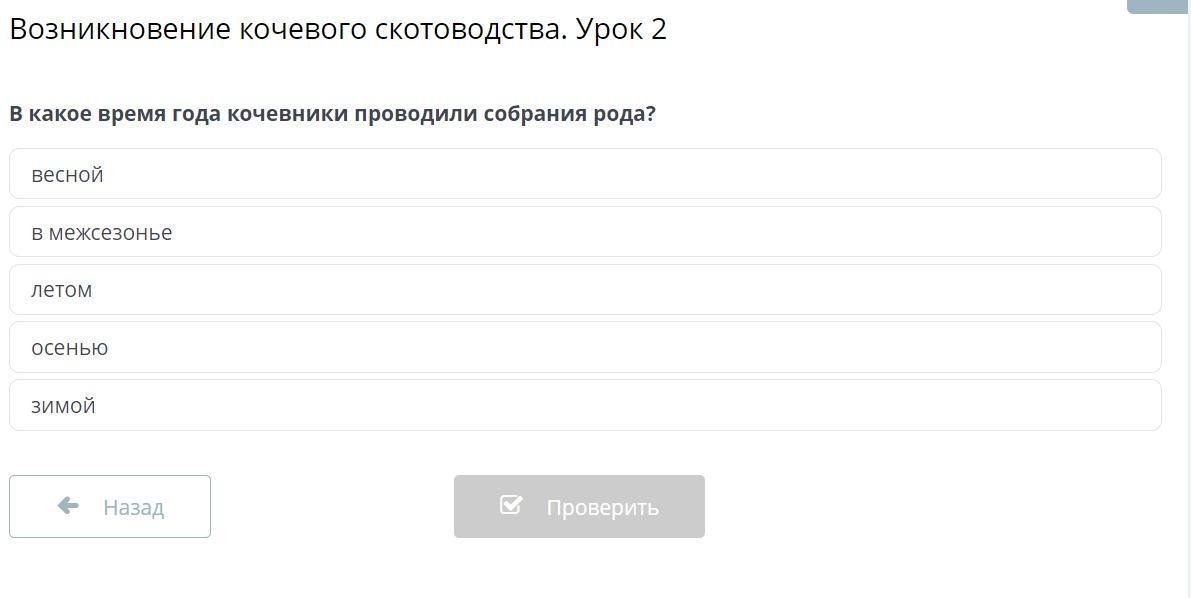Mark the spring answer option
Screen dimensions: 1191x598
[68, 175]
